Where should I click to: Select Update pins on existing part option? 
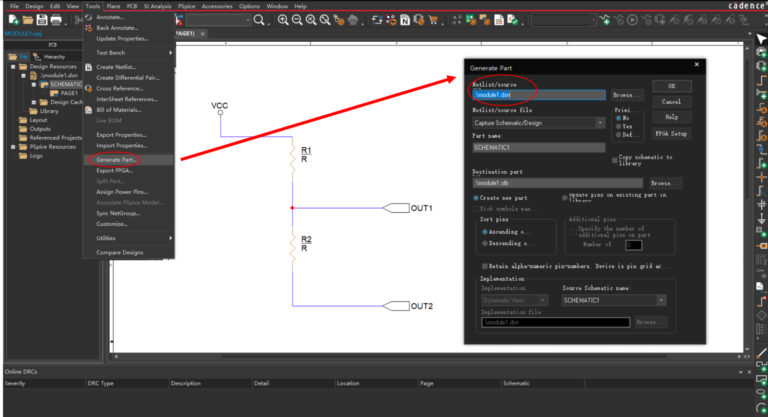point(564,197)
